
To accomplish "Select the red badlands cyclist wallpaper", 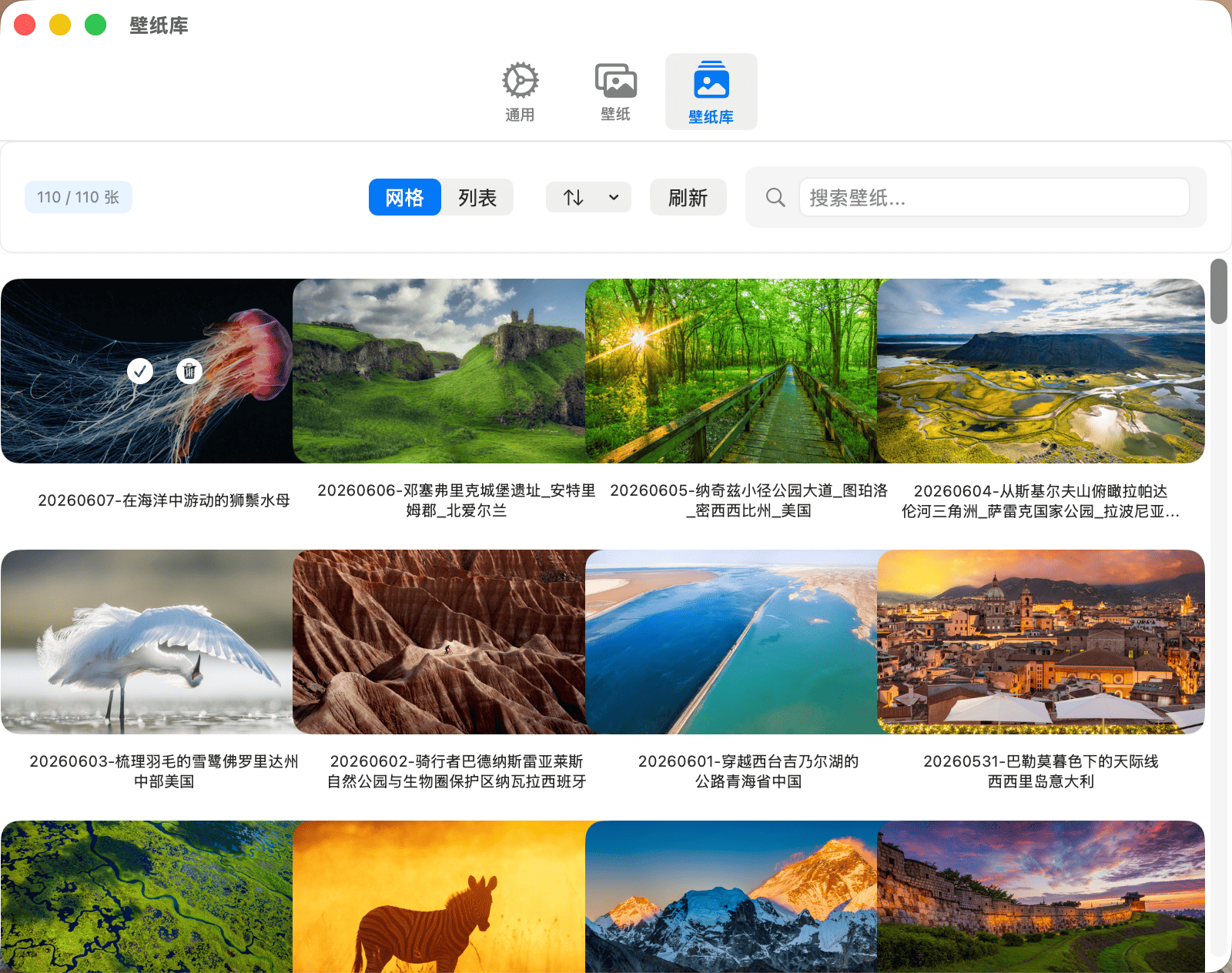I will 439,642.
